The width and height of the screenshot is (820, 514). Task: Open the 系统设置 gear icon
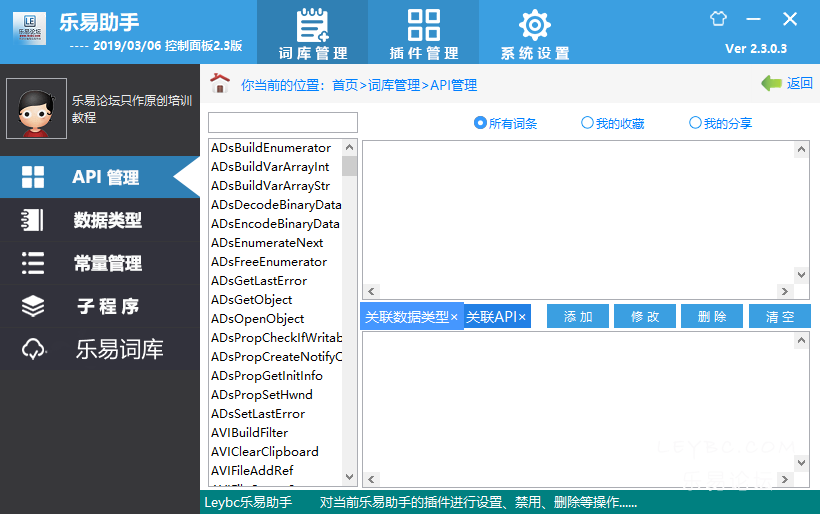(x=534, y=25)
